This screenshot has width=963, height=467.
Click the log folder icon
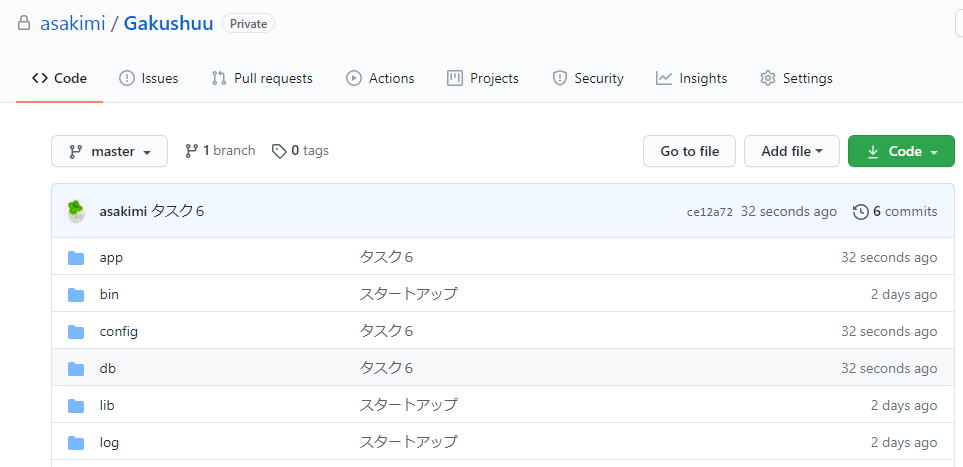point(76,442)
